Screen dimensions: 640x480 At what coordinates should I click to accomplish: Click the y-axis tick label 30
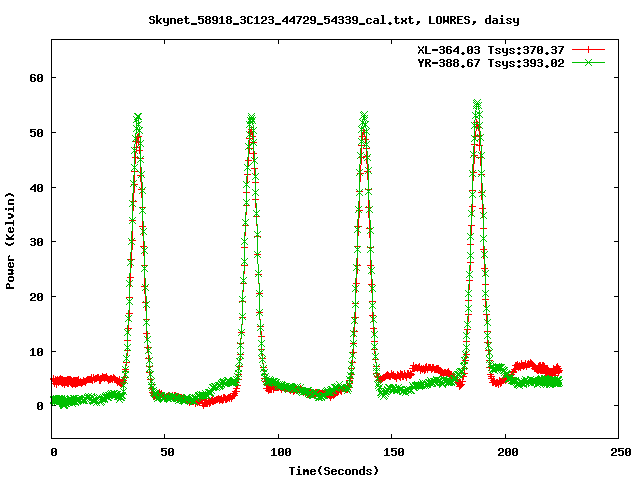(36, 242)
